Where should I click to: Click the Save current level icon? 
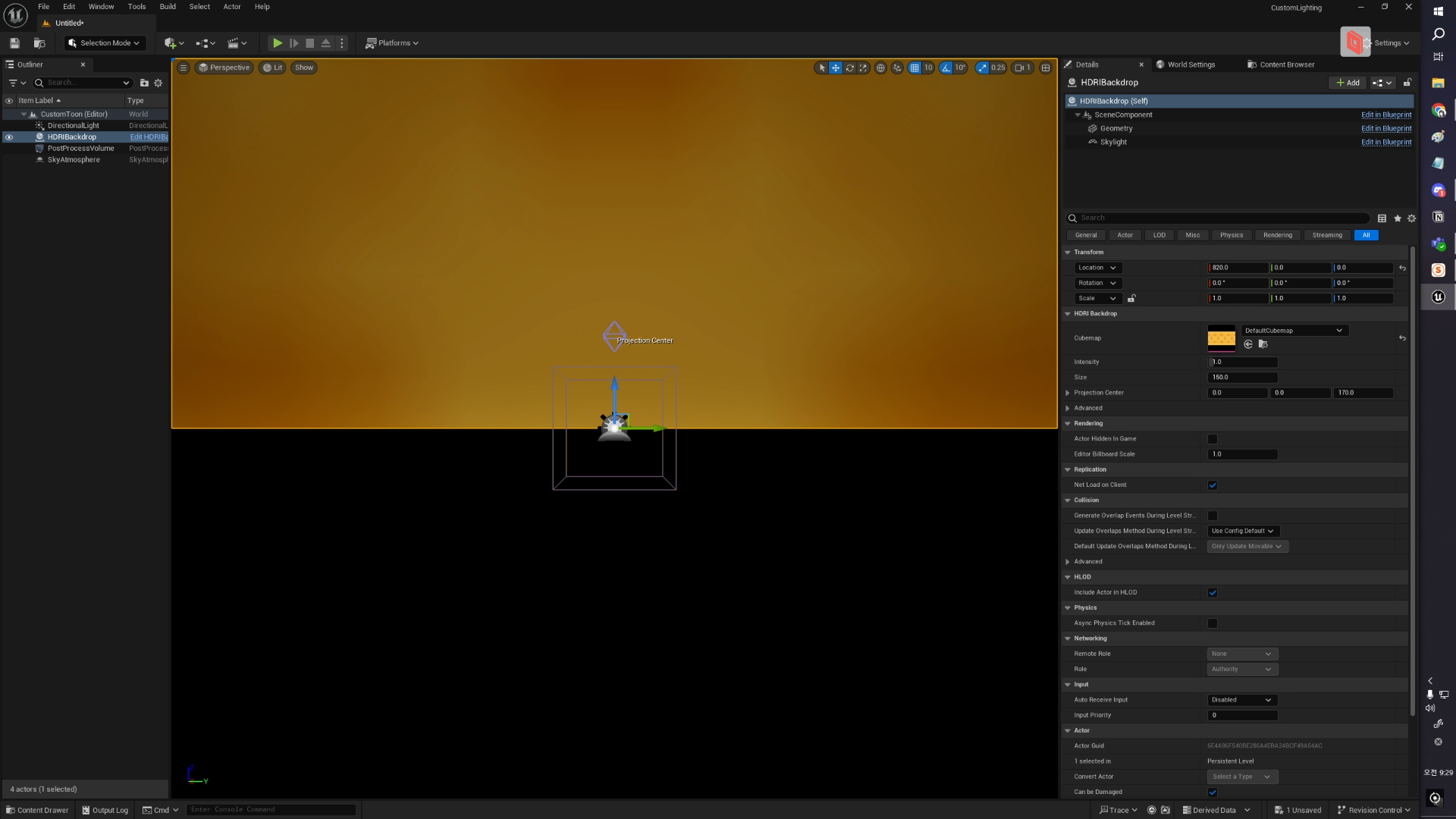(x=14, y=43)
